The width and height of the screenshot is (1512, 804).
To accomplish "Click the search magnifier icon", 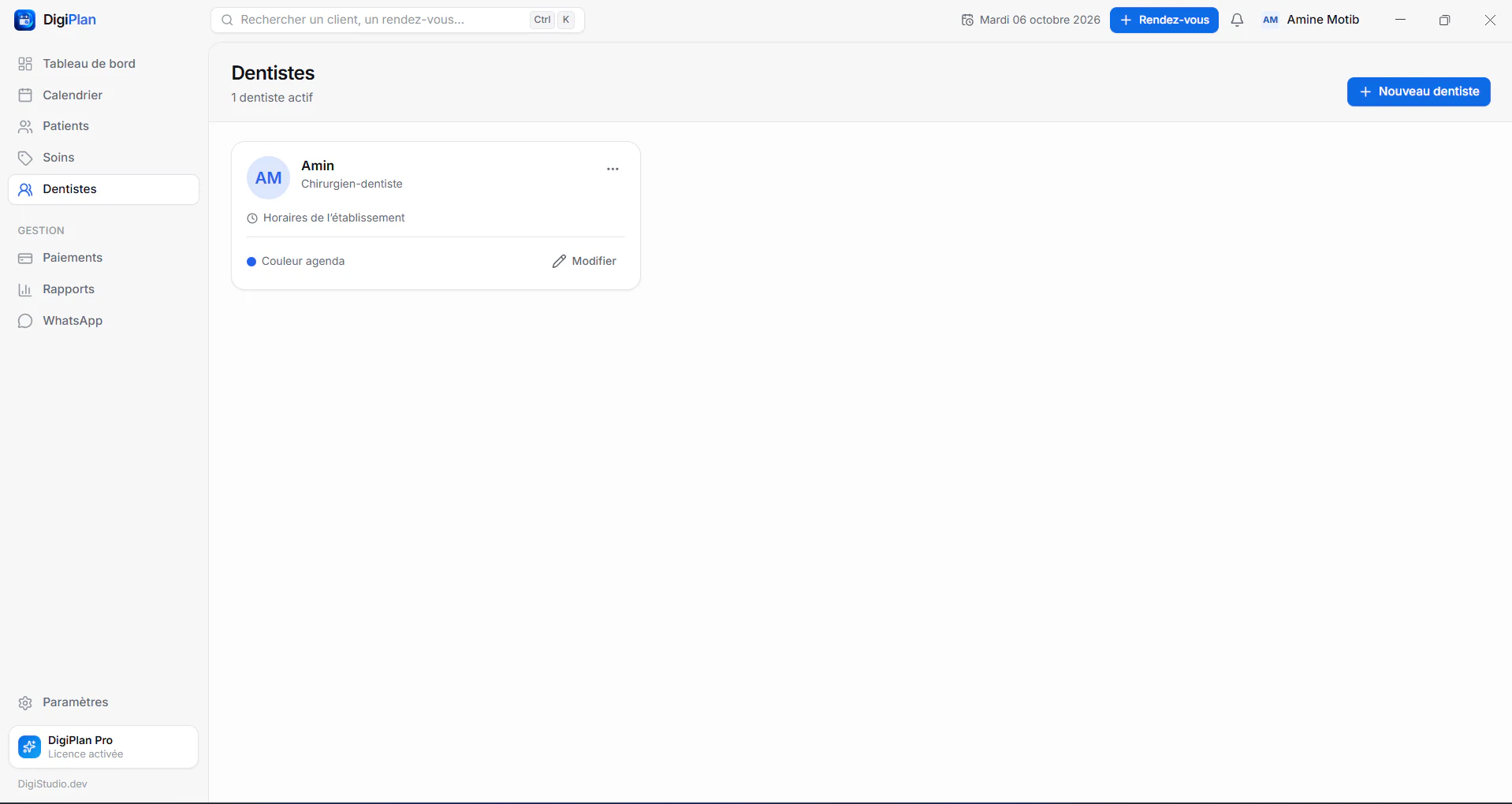I will 227,20.
